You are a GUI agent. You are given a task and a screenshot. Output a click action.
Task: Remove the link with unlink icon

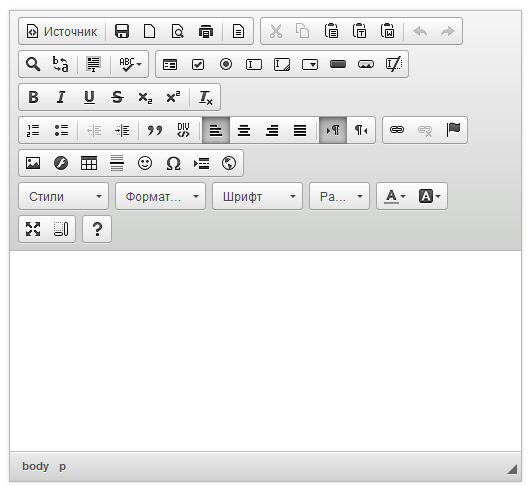coord(425,130)
